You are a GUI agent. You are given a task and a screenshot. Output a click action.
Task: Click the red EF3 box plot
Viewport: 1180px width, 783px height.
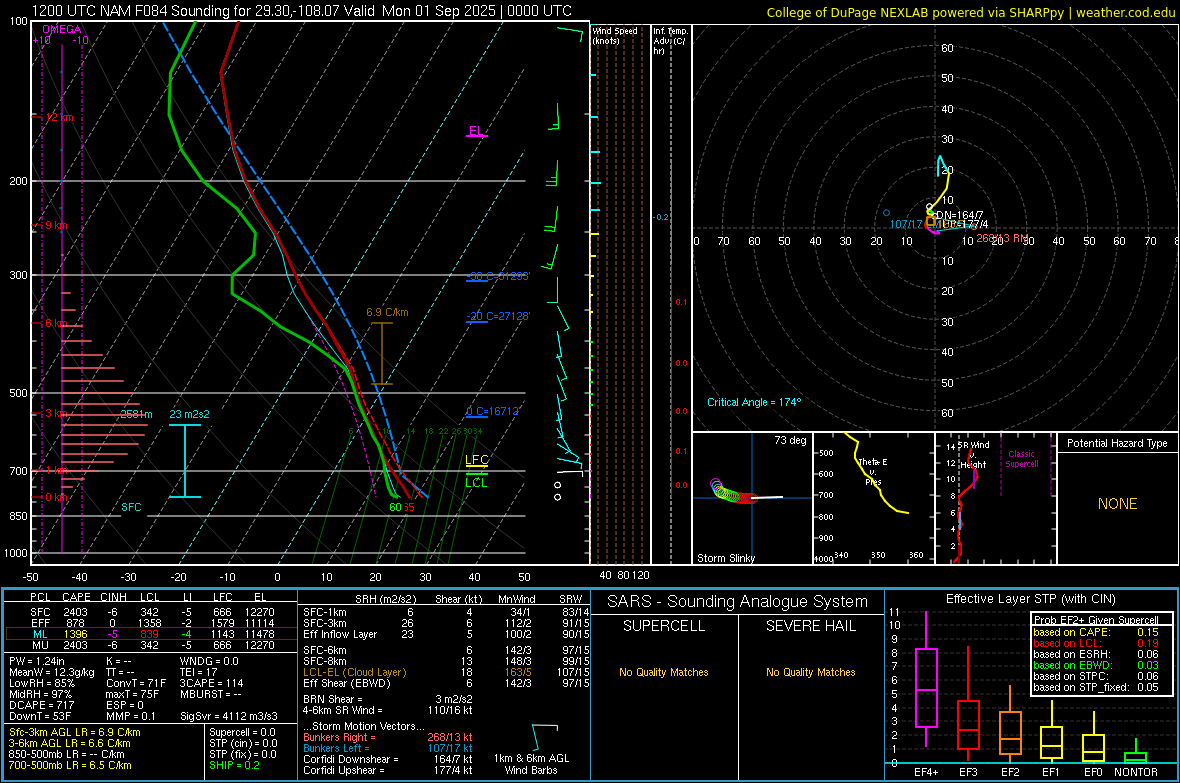pyautogui.click(x=968, y=724)
